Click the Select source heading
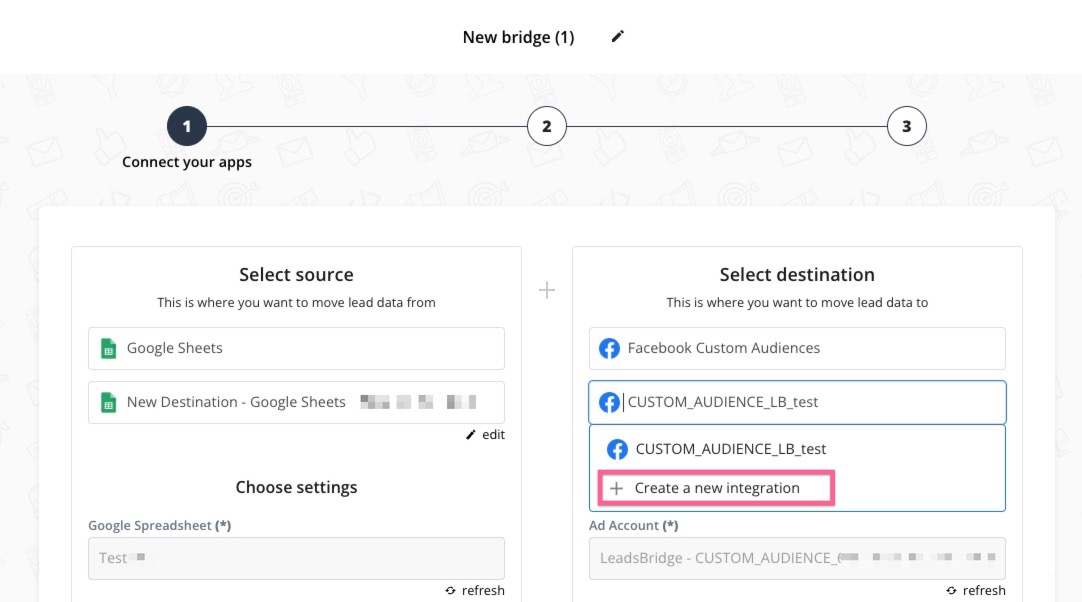 click(x=296, y=275)
